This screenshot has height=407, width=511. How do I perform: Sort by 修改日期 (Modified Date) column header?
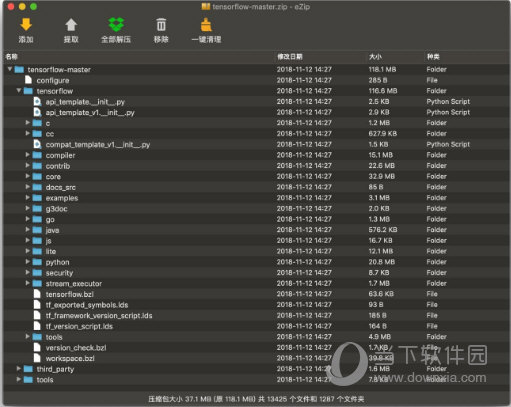point(290,57)
